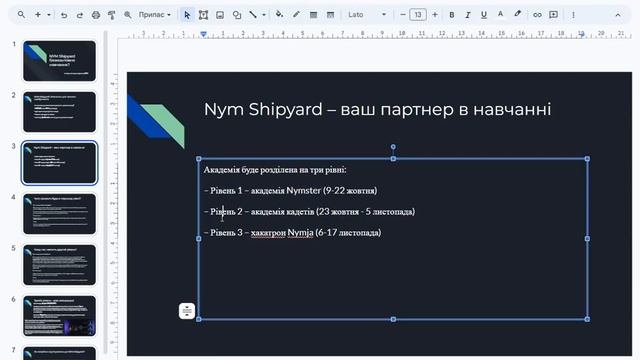Redo the last action
The width and height of the screenshot is (640, 360).
pos(80,15)
